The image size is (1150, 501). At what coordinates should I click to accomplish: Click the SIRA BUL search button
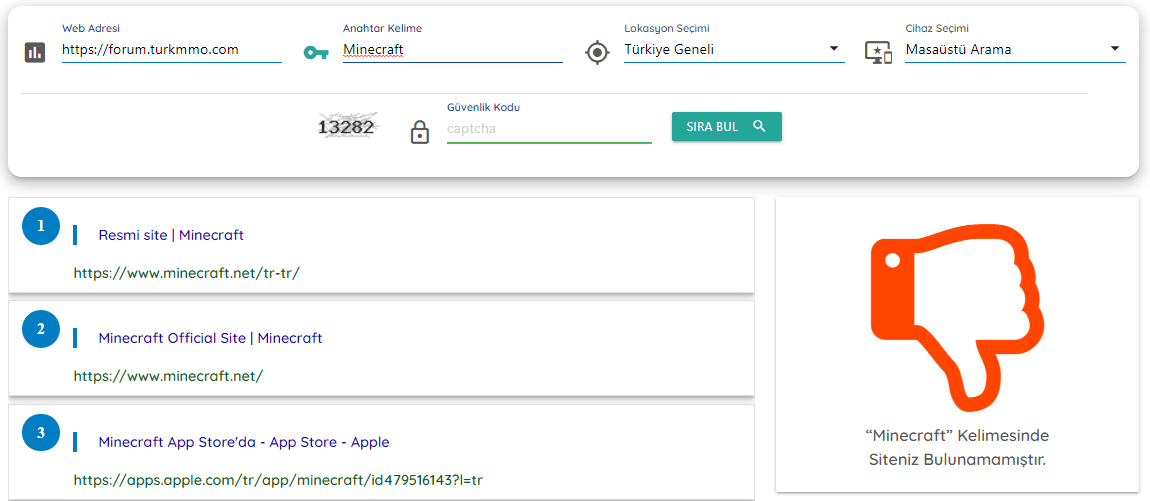click(x=727, y=126)
